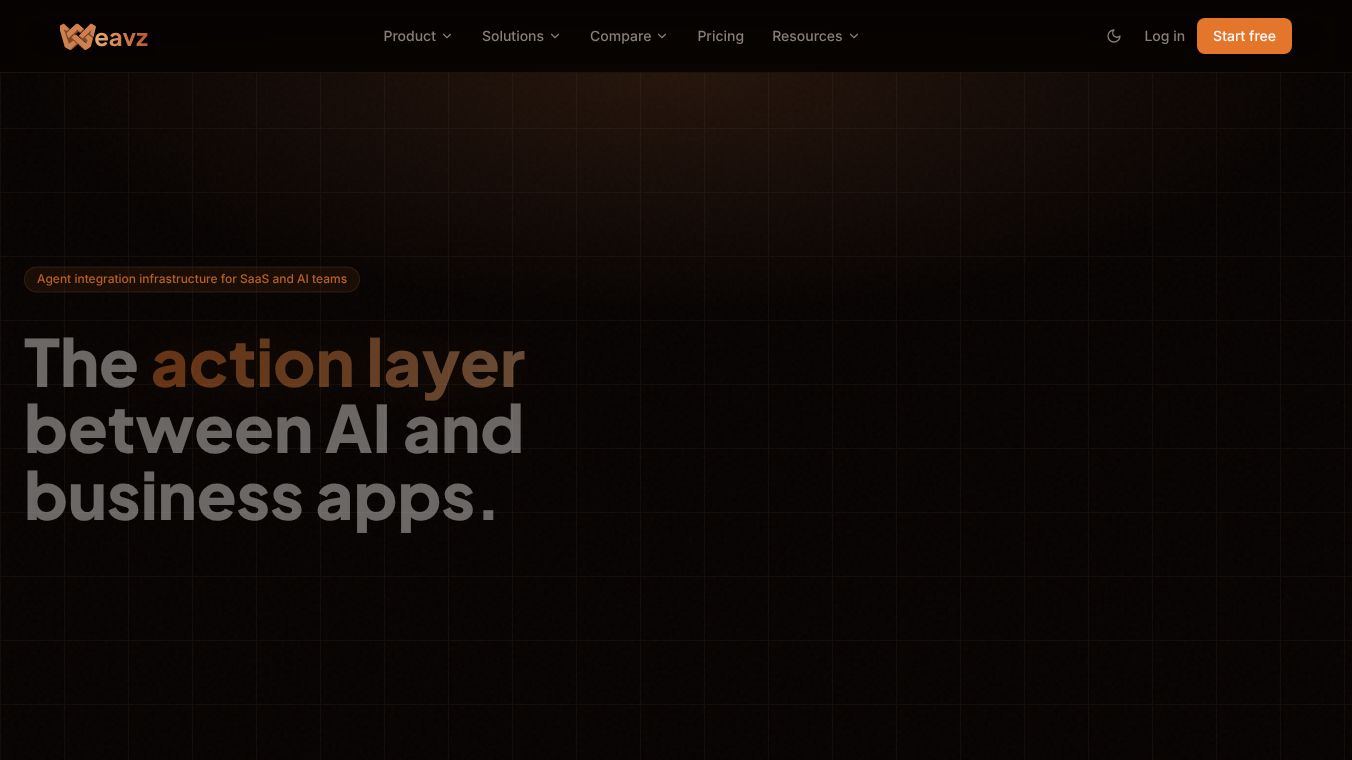
Task: Expand the Product dropdown menu
Action: pos(418,36)
